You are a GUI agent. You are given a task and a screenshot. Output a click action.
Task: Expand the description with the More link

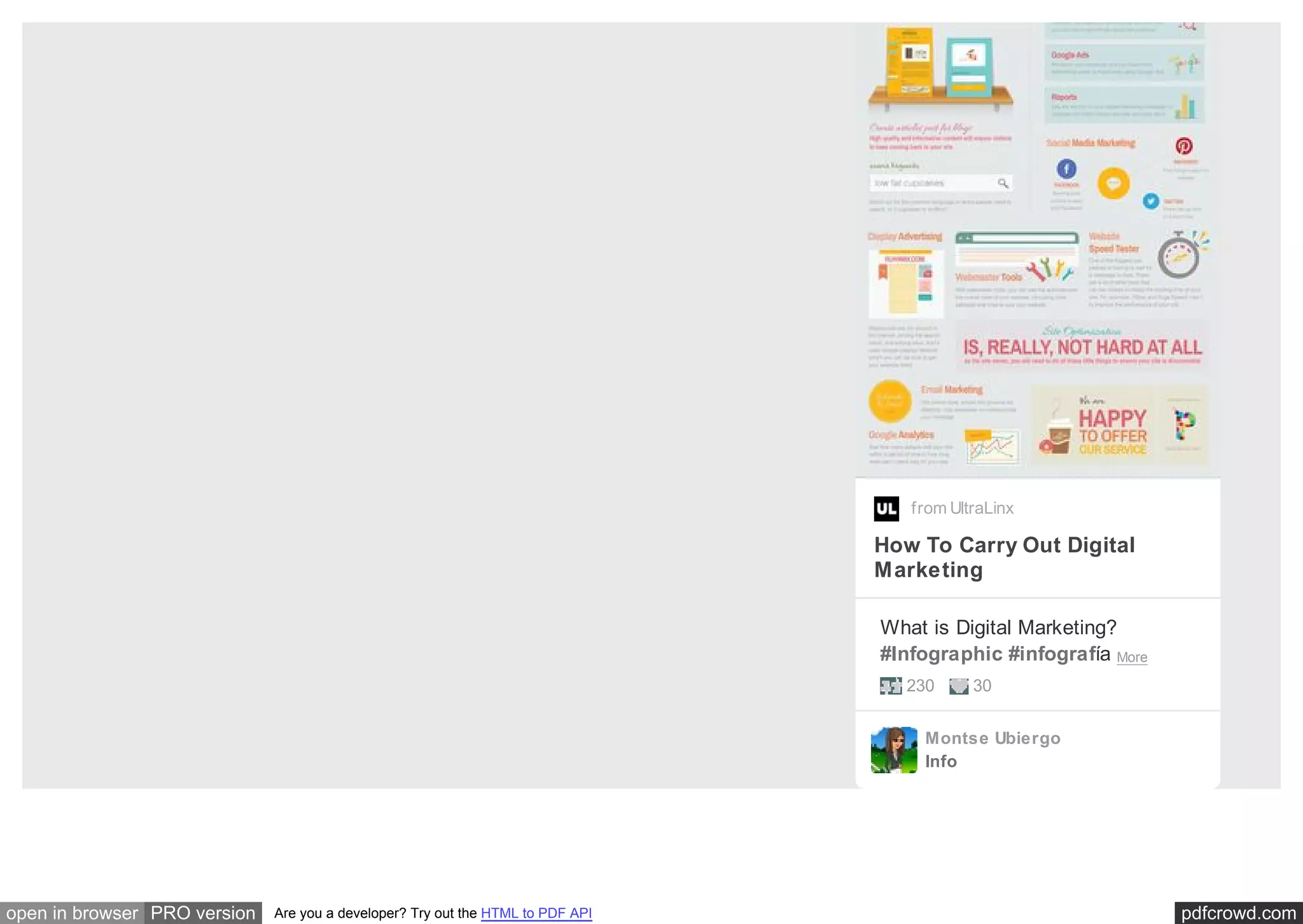click(1132, 658)
